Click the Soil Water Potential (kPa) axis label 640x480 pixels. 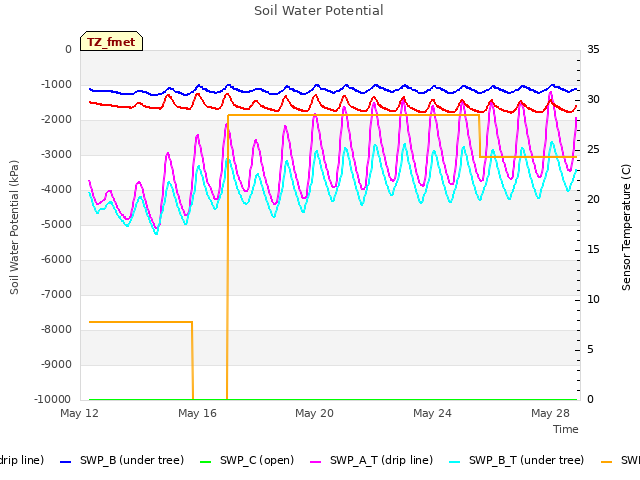(14, 227)
